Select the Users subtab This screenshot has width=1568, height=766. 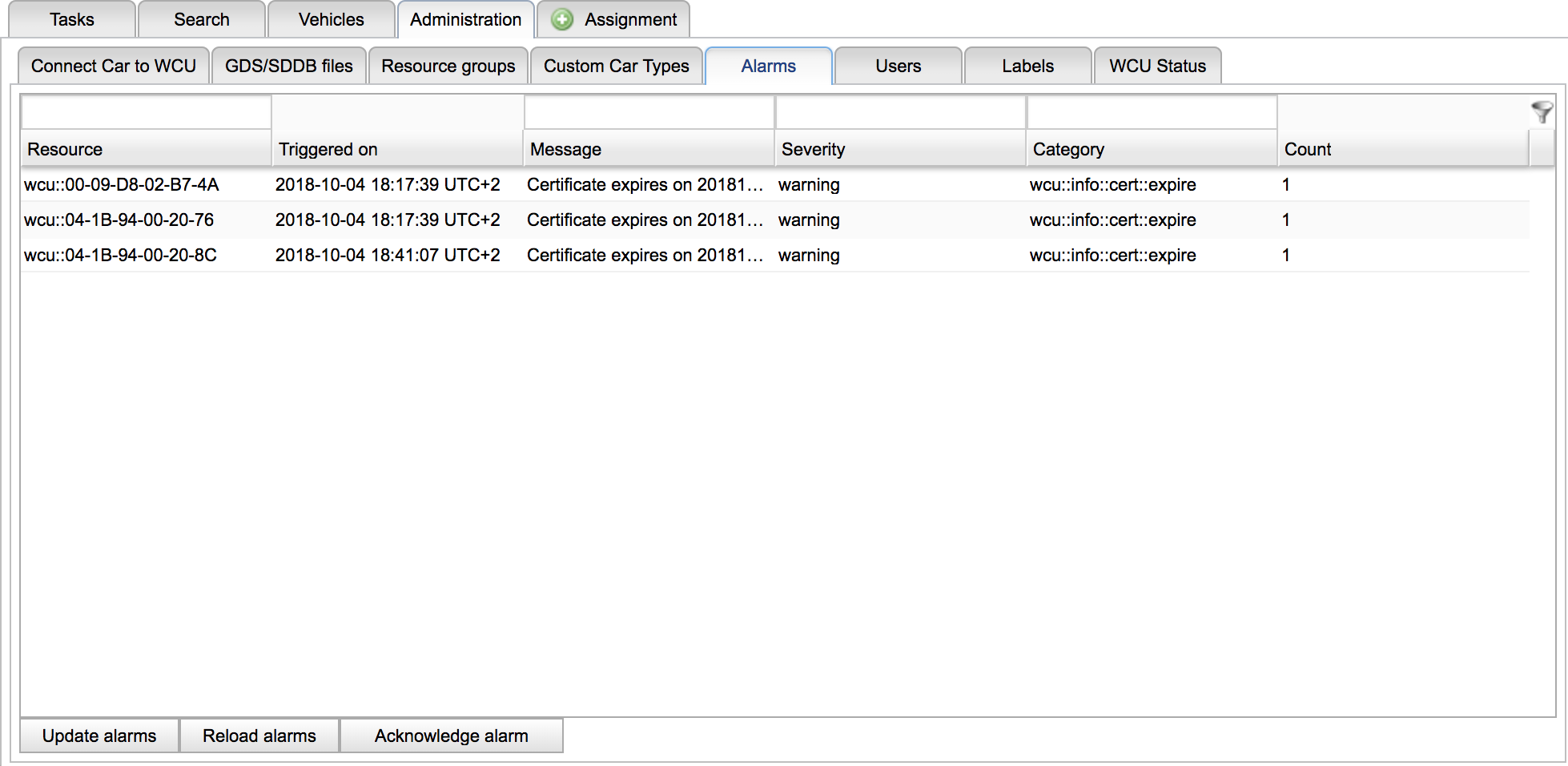898,67
